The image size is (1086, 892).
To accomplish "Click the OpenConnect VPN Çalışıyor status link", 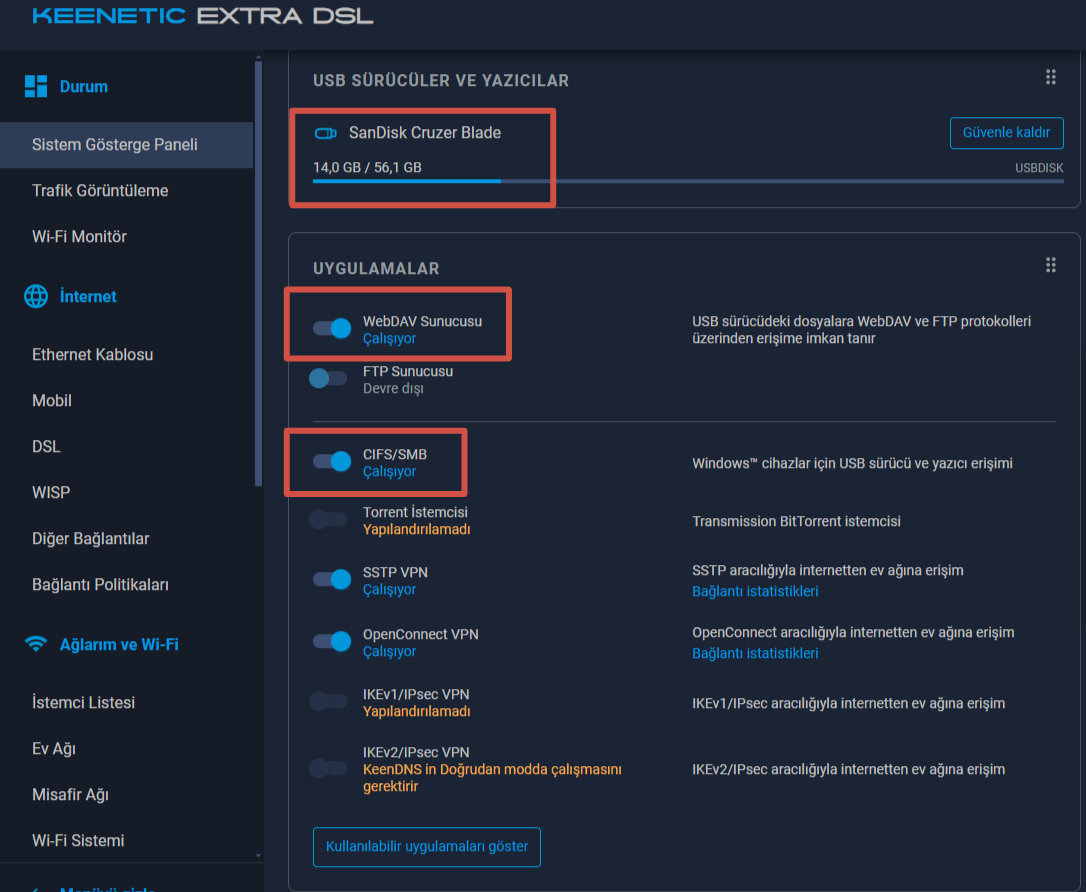I will [x=389, y=652].
